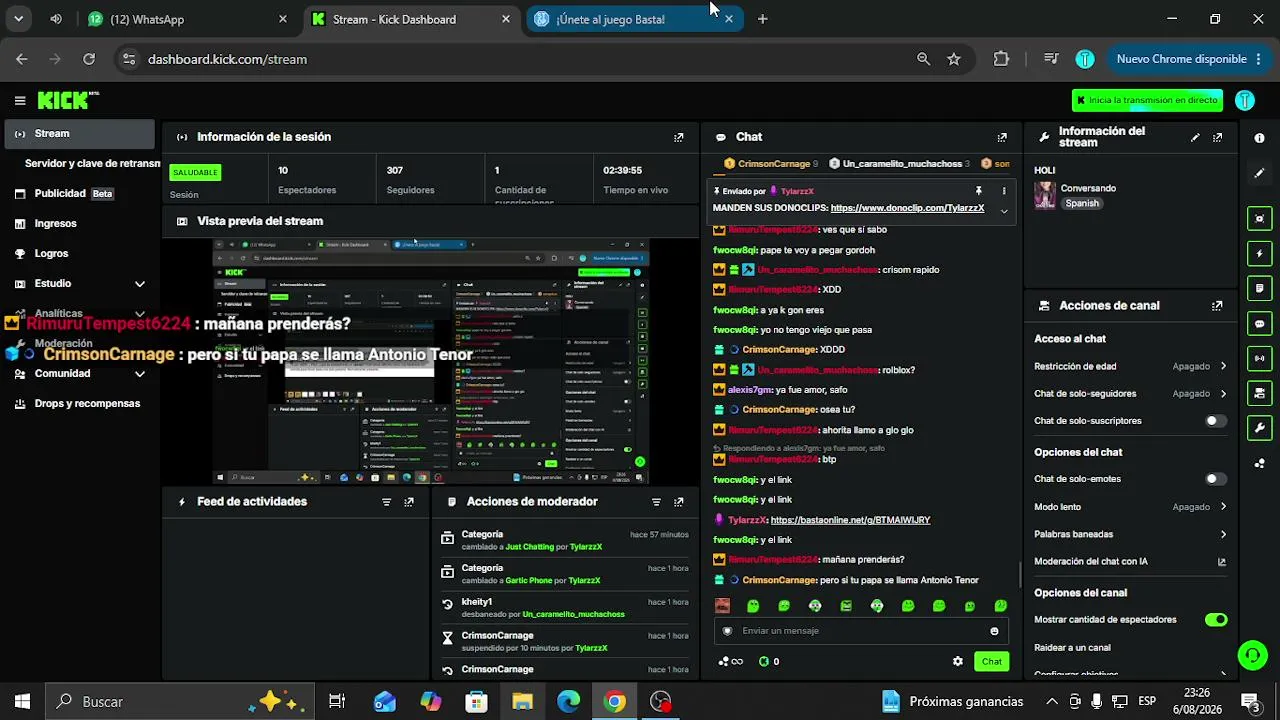Screen dimensions: 1280x720
Task: Open pinned message three-dot options
Action: (x=1004, y=191)
